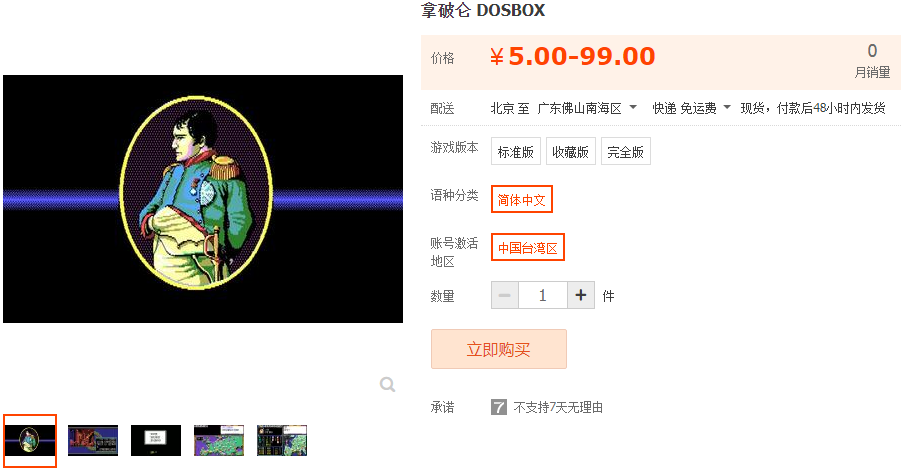Click the magnifier zoom icon under the image

pos(387,385)
